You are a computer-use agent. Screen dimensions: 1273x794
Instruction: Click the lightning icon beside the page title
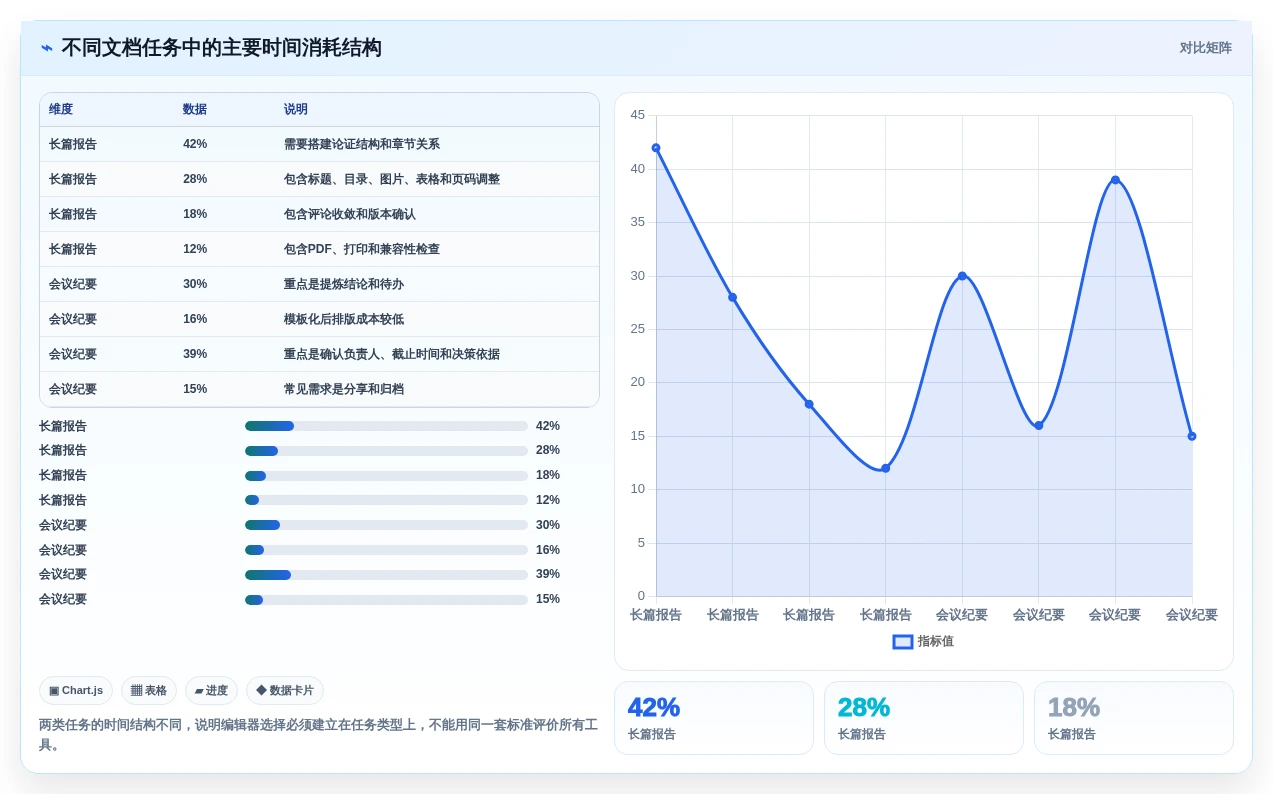click(47, 48)
